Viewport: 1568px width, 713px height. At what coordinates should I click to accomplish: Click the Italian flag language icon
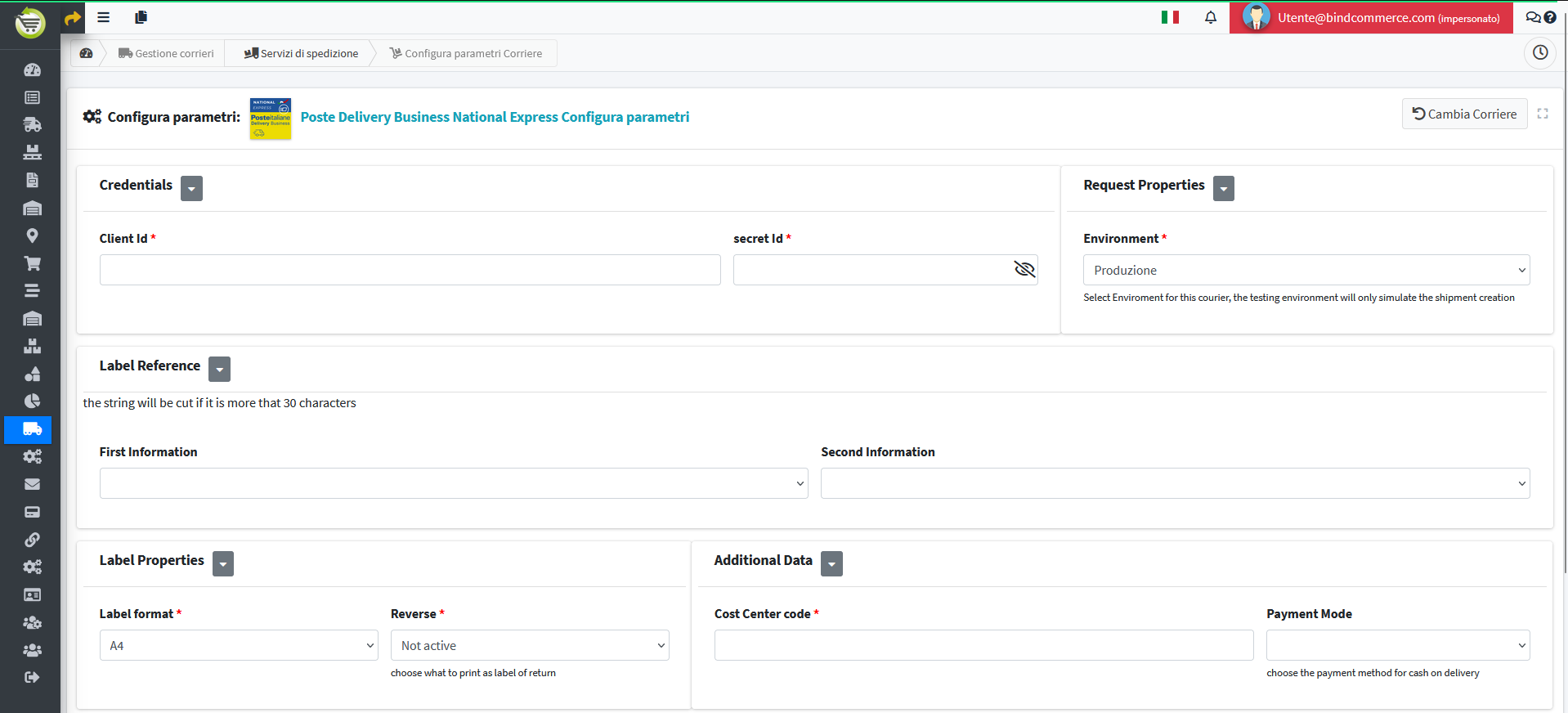1170,17
